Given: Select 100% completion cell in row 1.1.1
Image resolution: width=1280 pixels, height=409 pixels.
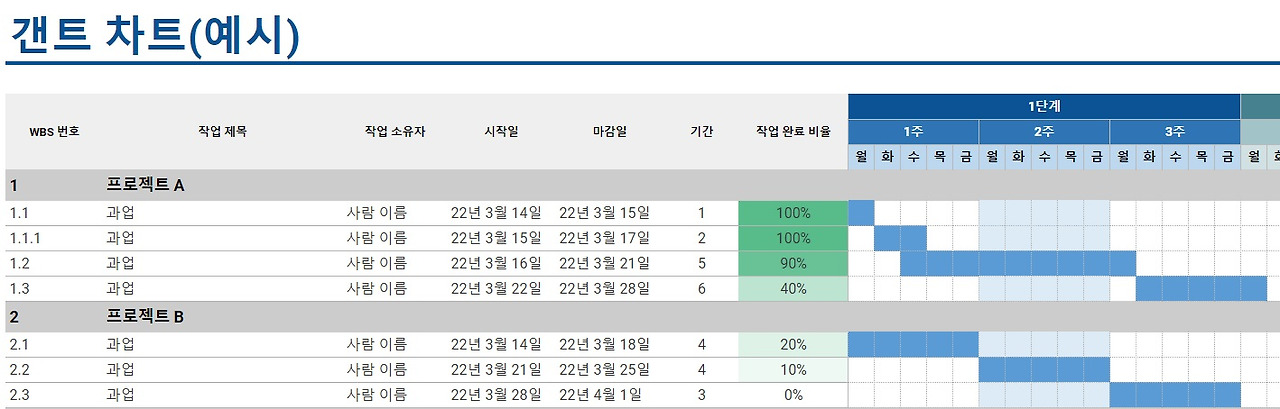Looking at the screenshot, I should [x=793, y=238].
